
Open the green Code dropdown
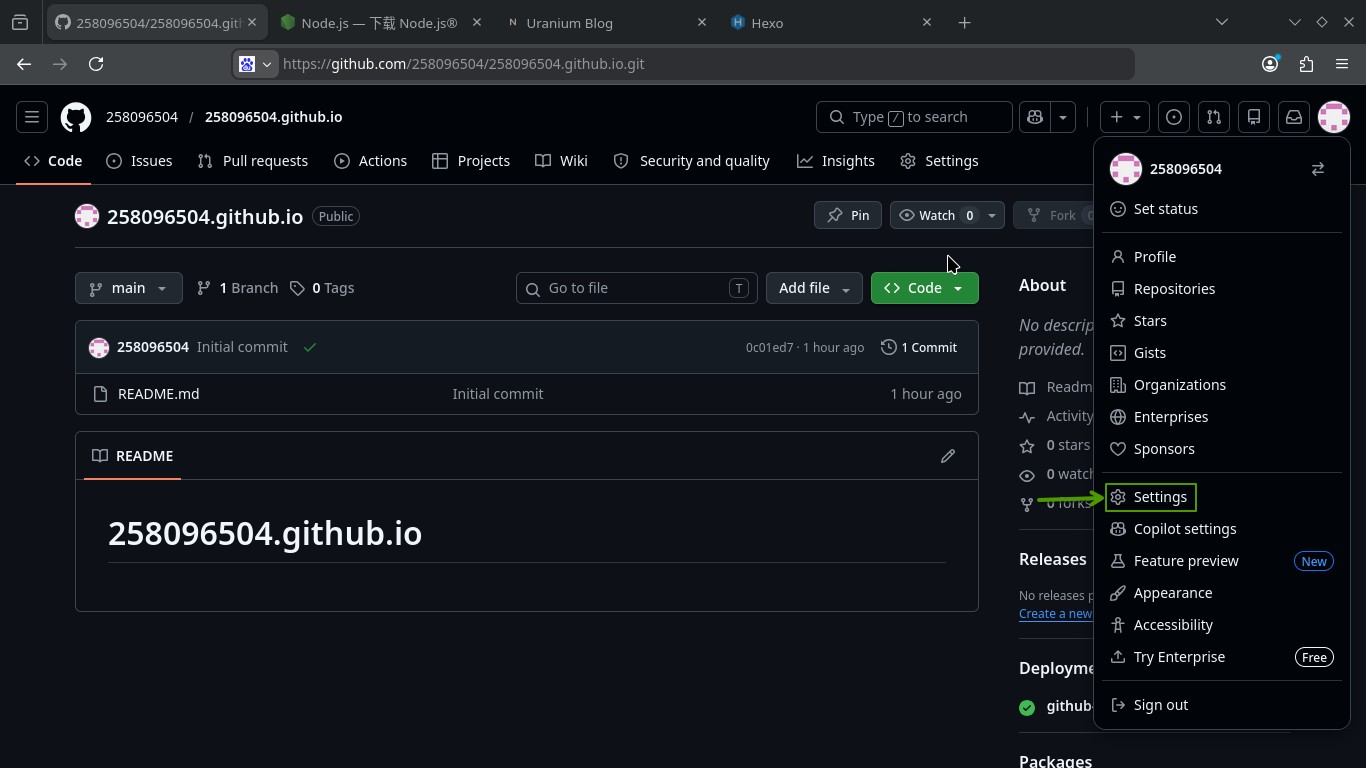925,288
